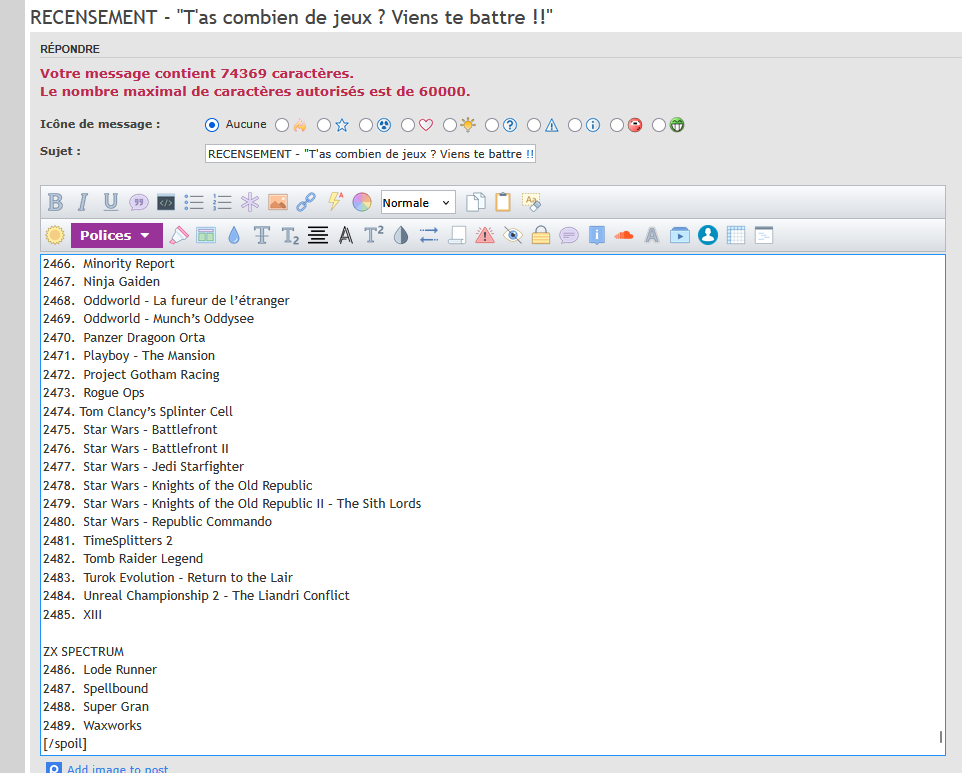Click the red warning triangle icon
962x773 pixels.
(x=485, y=235)
